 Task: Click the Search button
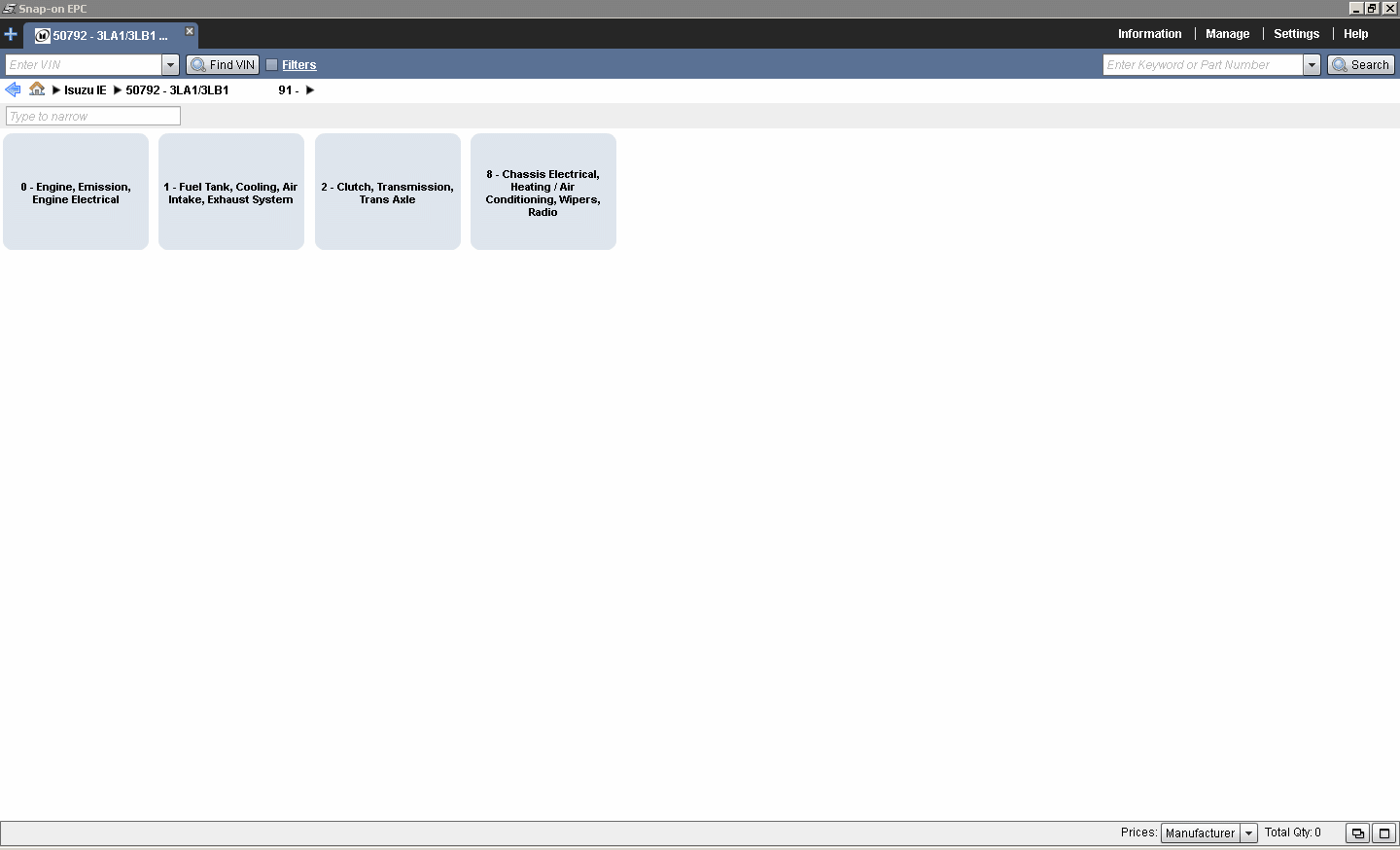click(x=1360, y=65)
